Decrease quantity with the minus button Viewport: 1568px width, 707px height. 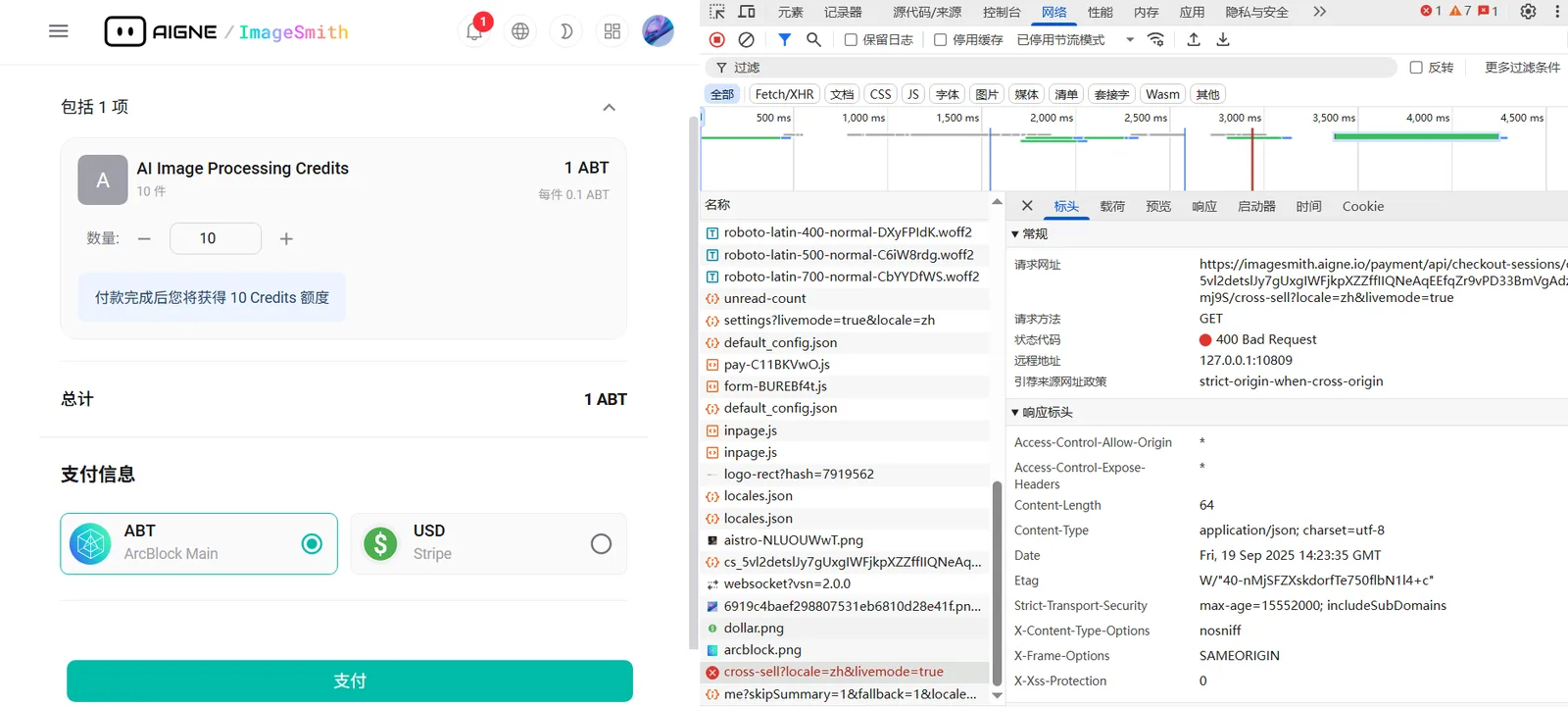[x=144, y=238]
